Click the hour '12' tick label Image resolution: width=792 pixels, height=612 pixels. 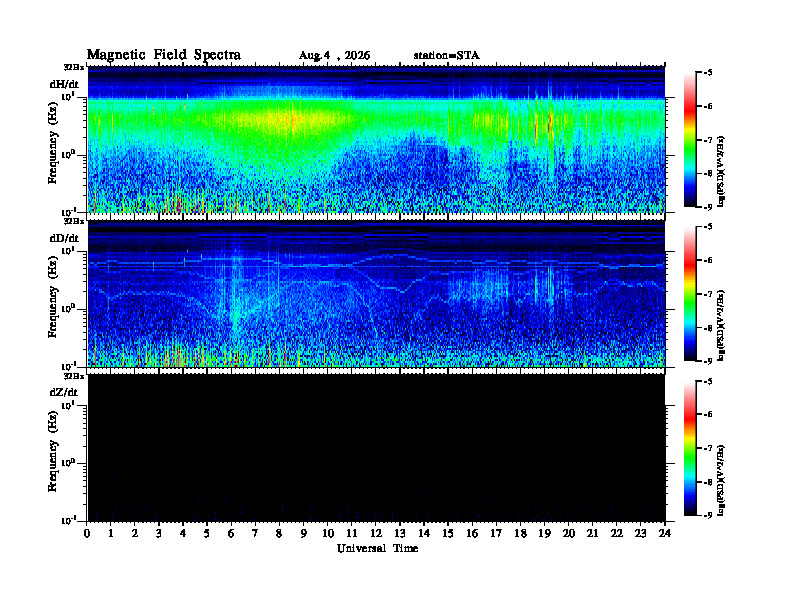(x=376, y=533)
